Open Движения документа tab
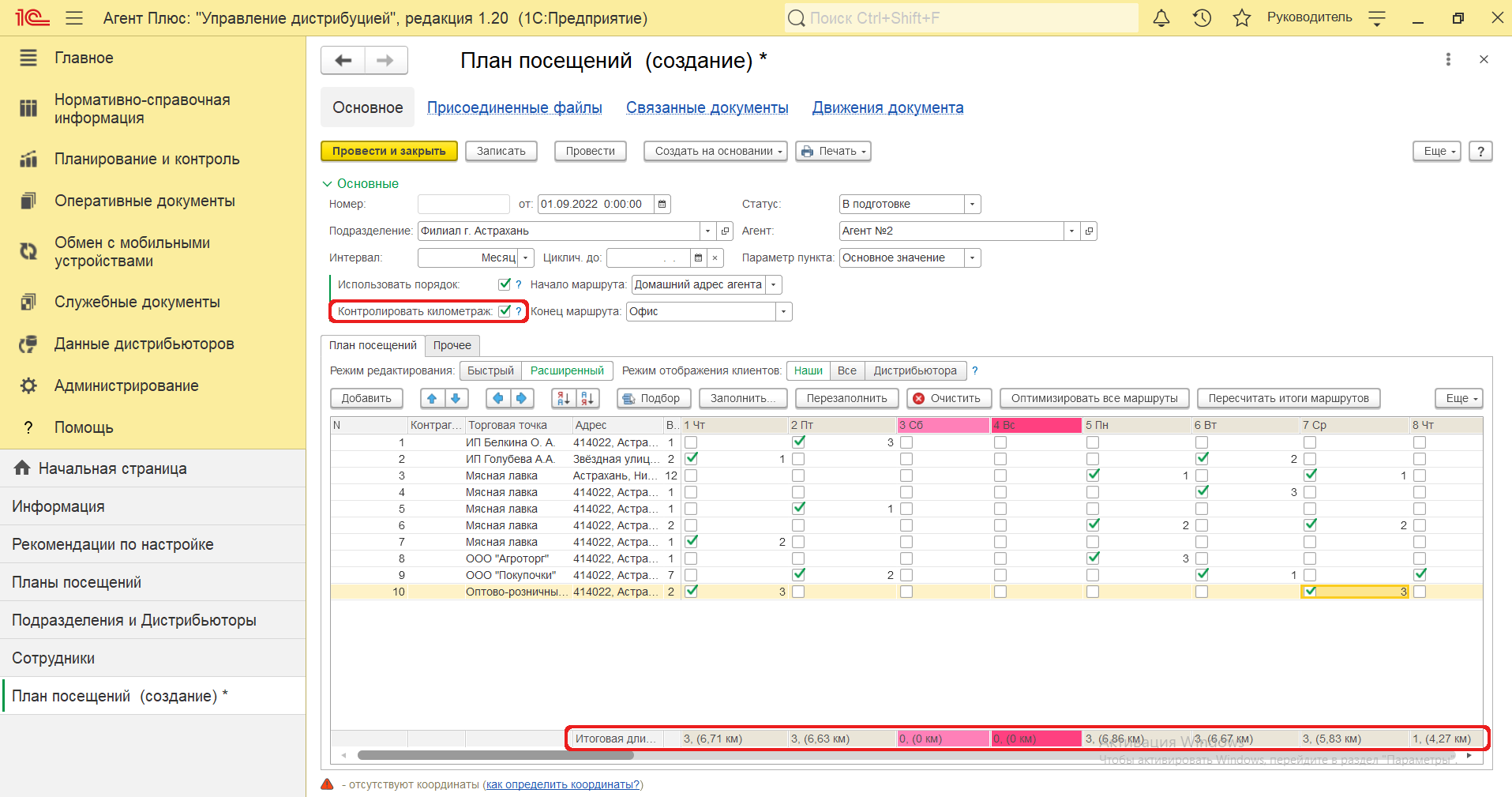The image size is (1512, 797). pos(887,107)
